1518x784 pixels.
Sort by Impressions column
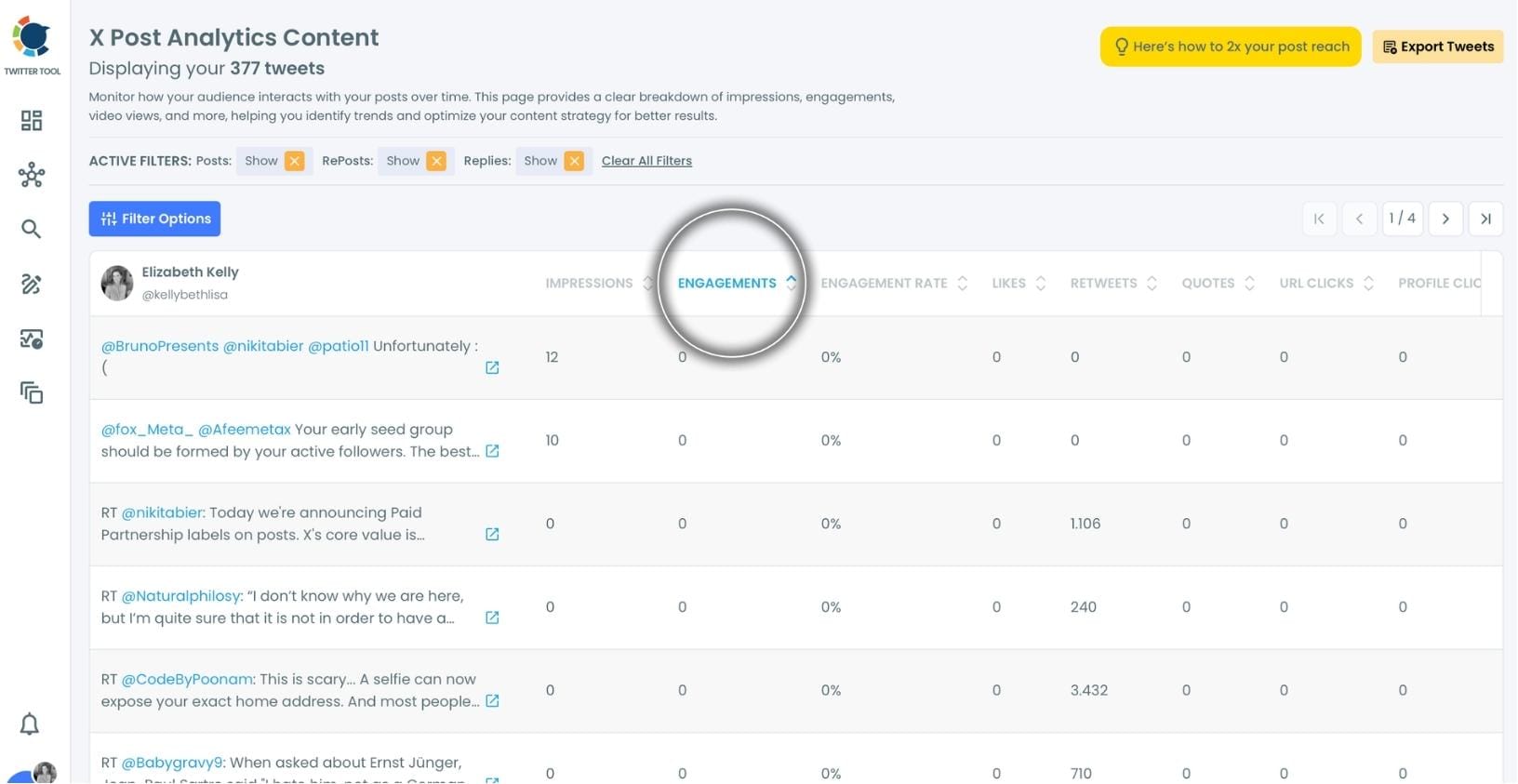tap(599, 283)
